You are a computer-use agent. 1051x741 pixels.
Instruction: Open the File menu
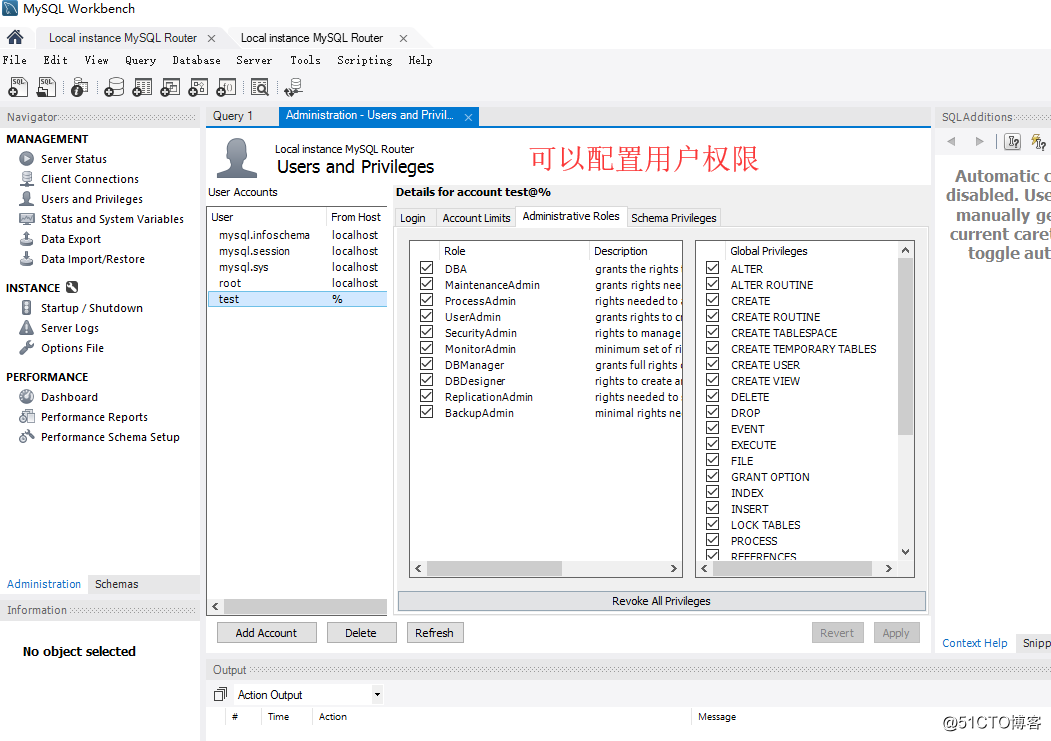click(15, 60)
